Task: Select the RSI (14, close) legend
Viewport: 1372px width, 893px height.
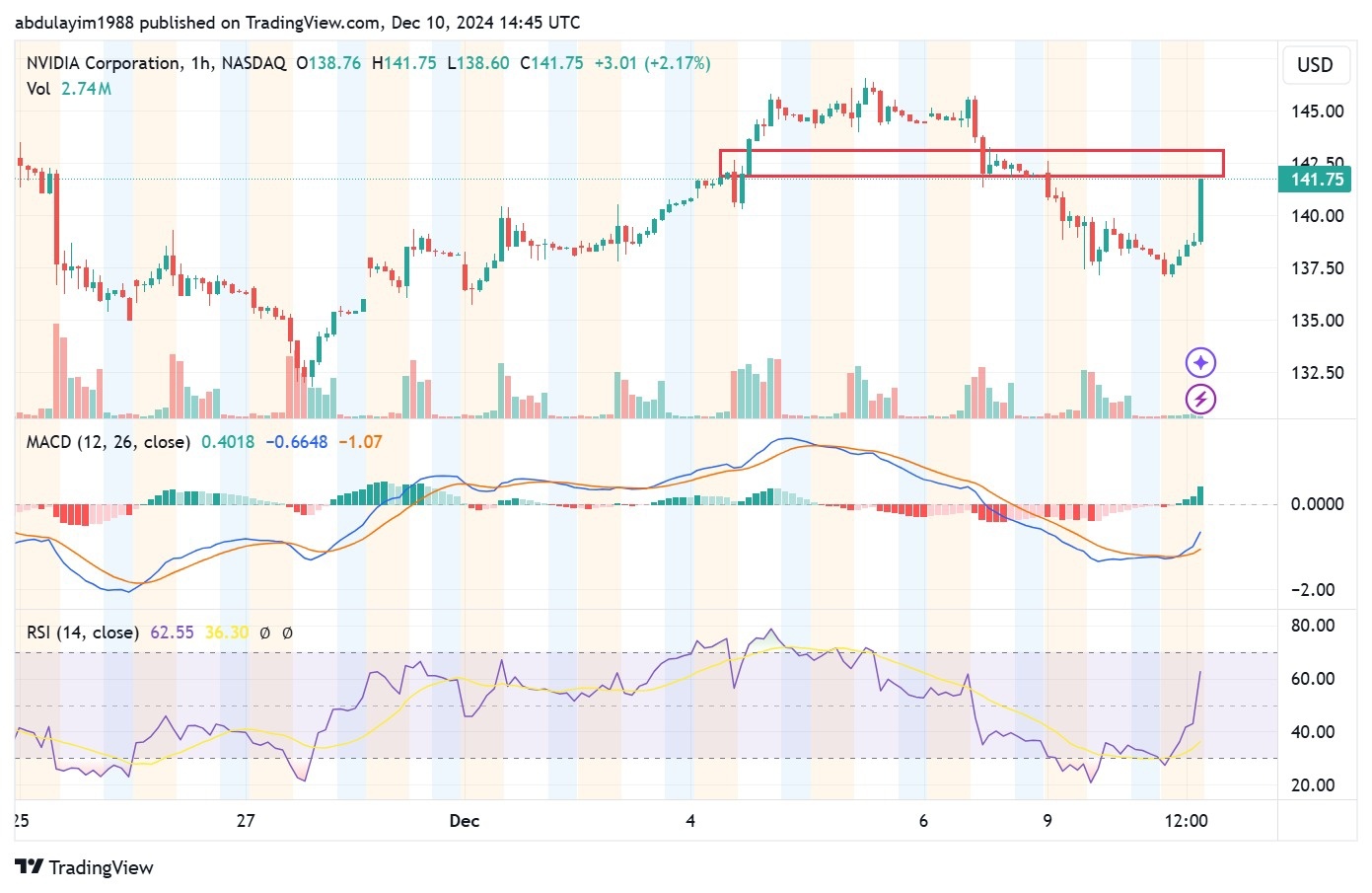Action: pyautogui.click(x=82, y=633)
